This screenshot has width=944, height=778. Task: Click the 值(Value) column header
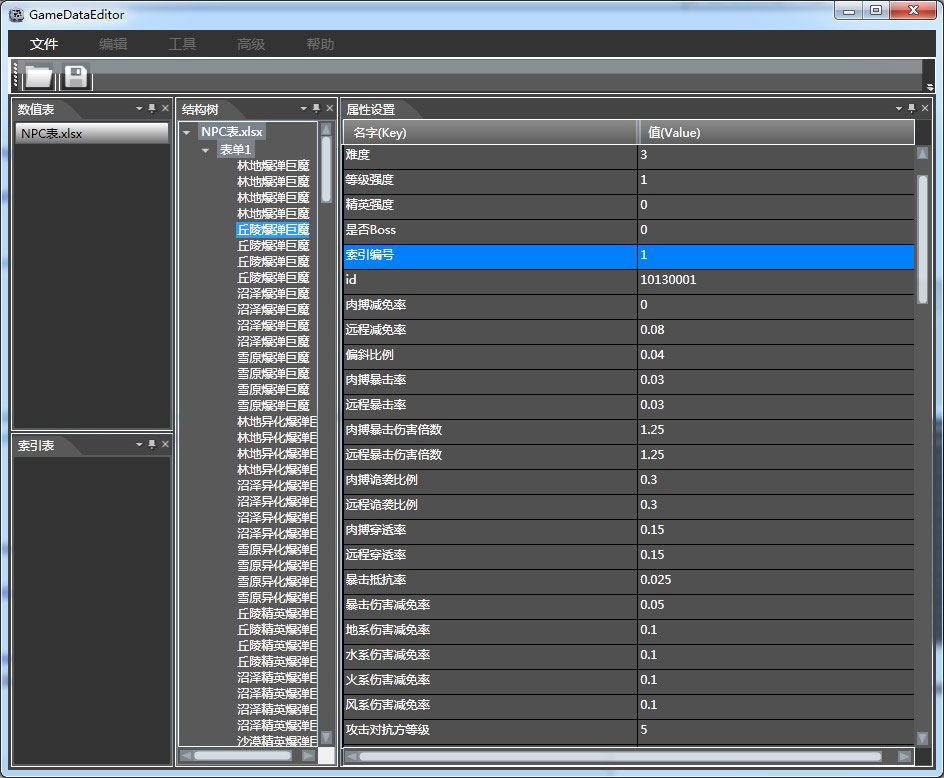click(775, 132)
